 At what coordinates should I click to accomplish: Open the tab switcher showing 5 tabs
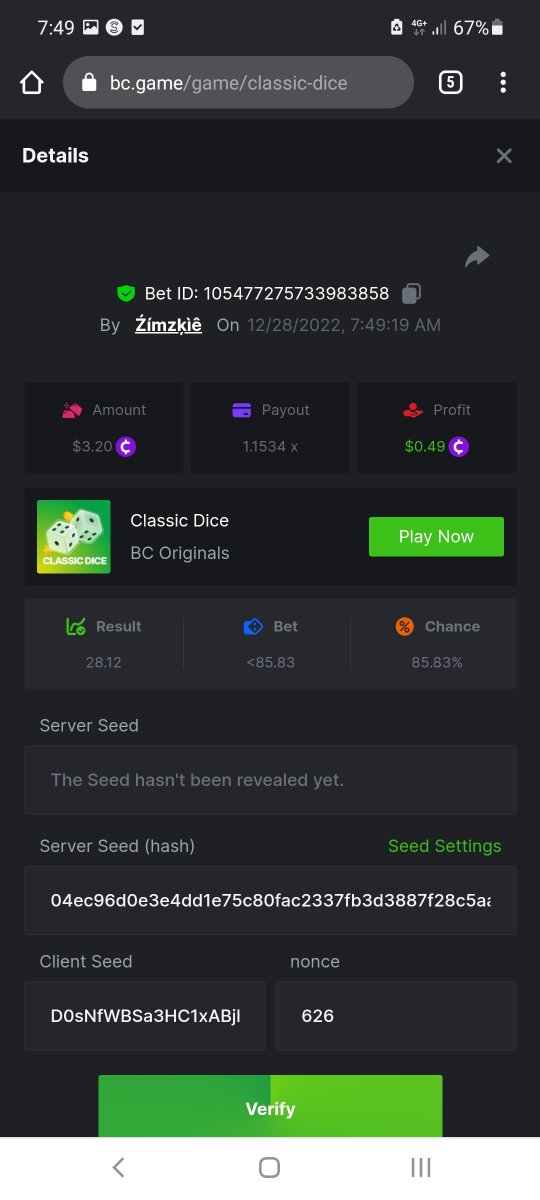tap(450, 83)
